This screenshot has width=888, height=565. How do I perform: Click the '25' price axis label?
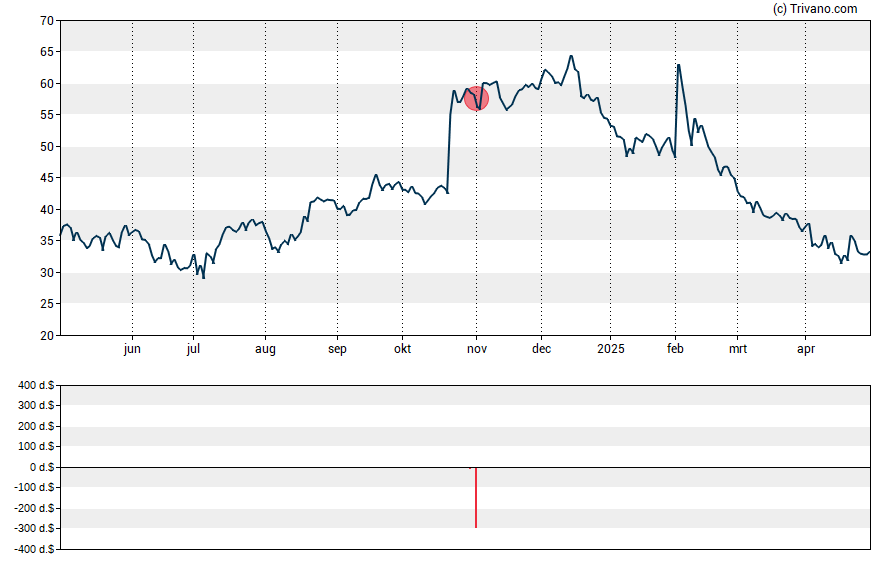click(x=47, y=304)
